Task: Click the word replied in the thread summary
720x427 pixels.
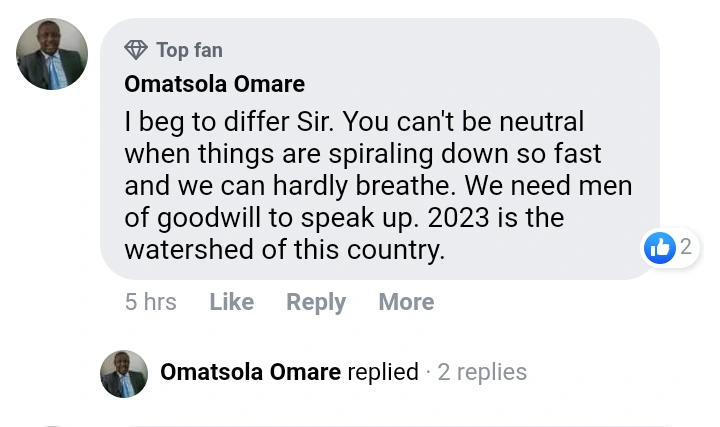Action: (x=382, y=372)
